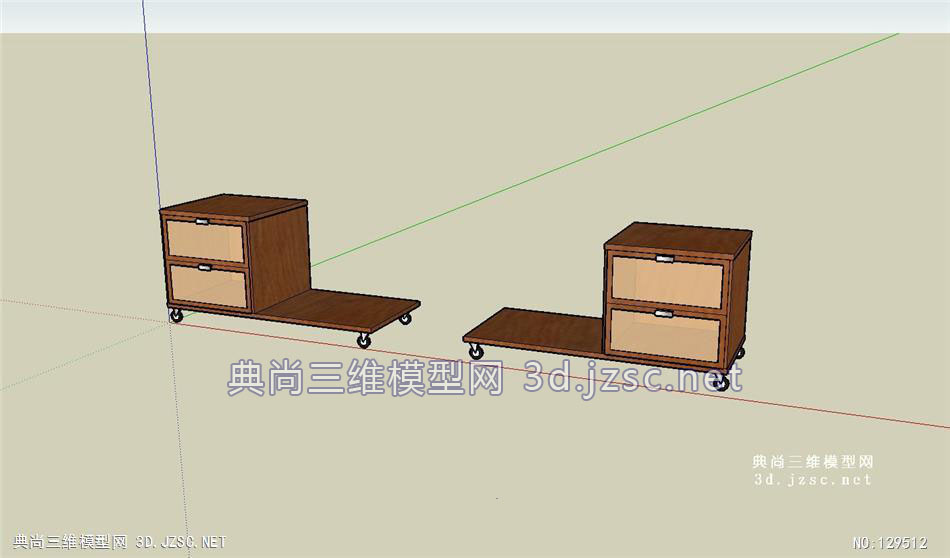Select the left cabinet's top drawer front

tap(205, 241)
